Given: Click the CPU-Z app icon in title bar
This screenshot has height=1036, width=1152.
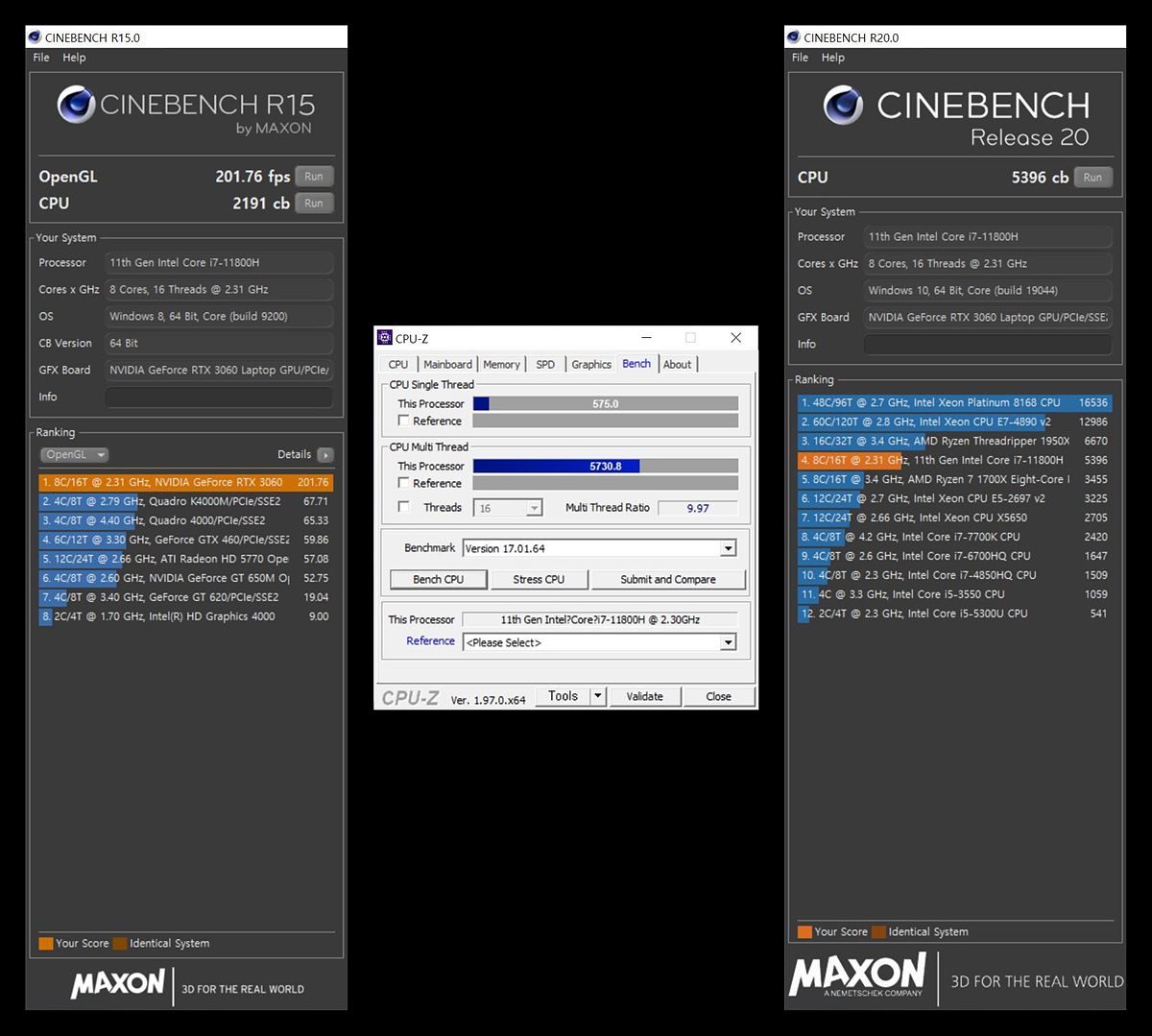Looking at the screenshot, I should 385,338.
